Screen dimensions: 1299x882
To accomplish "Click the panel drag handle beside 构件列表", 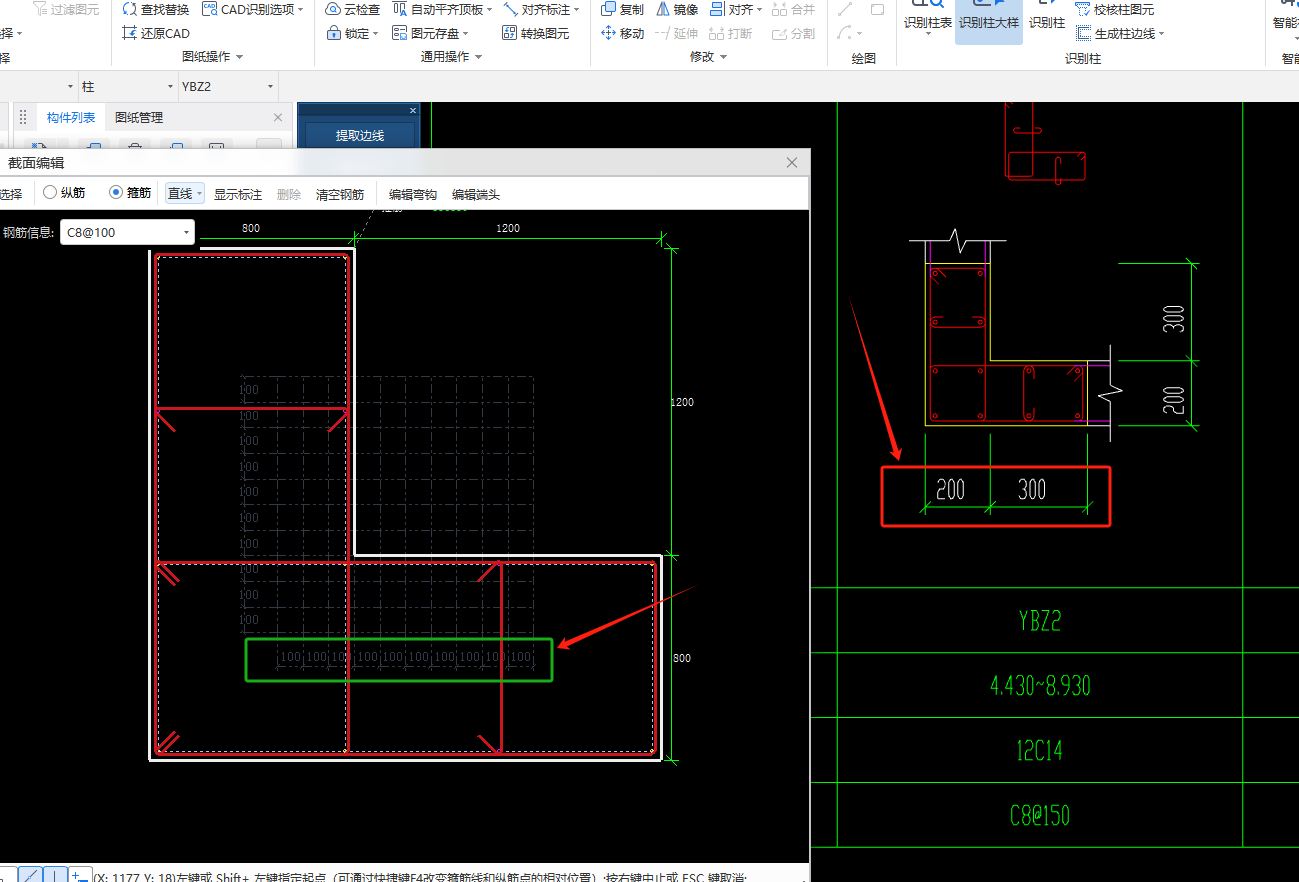I will 23,118.
